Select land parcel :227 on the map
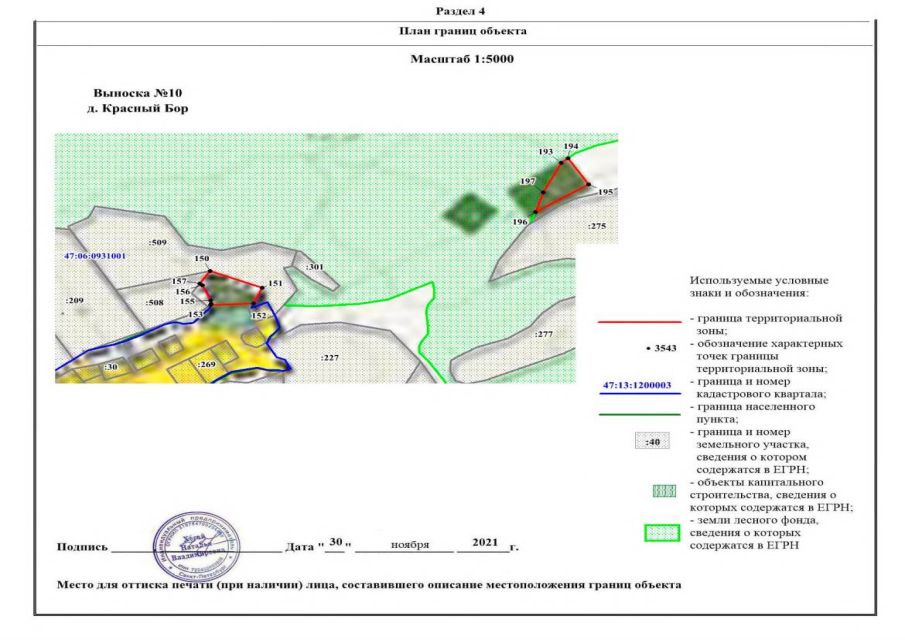905x640 pixels. (329, 357)
